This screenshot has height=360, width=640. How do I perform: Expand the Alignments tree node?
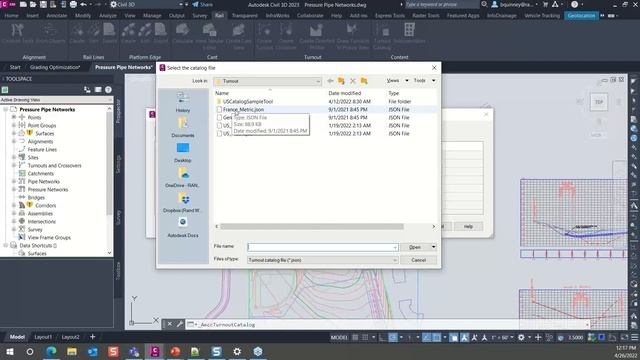tap(13, 141)
